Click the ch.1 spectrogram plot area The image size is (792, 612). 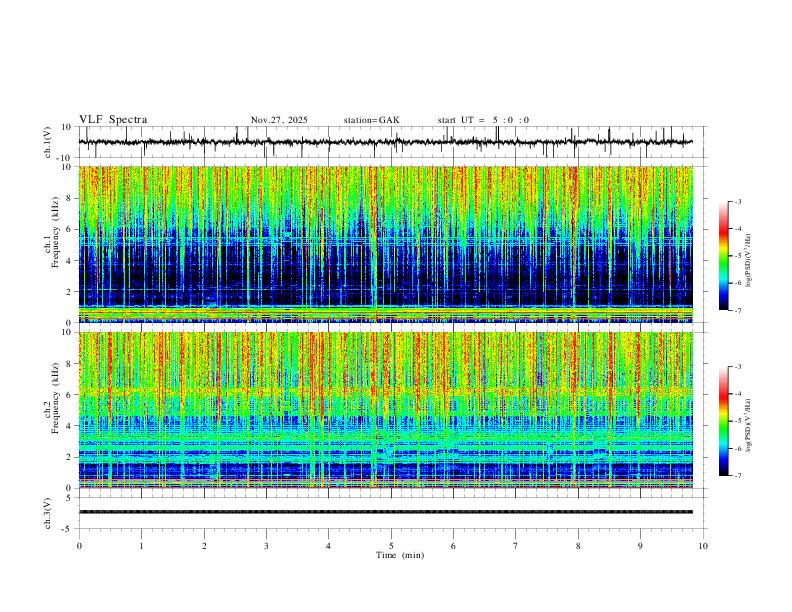pyautogui.click(x=386, y=244)
